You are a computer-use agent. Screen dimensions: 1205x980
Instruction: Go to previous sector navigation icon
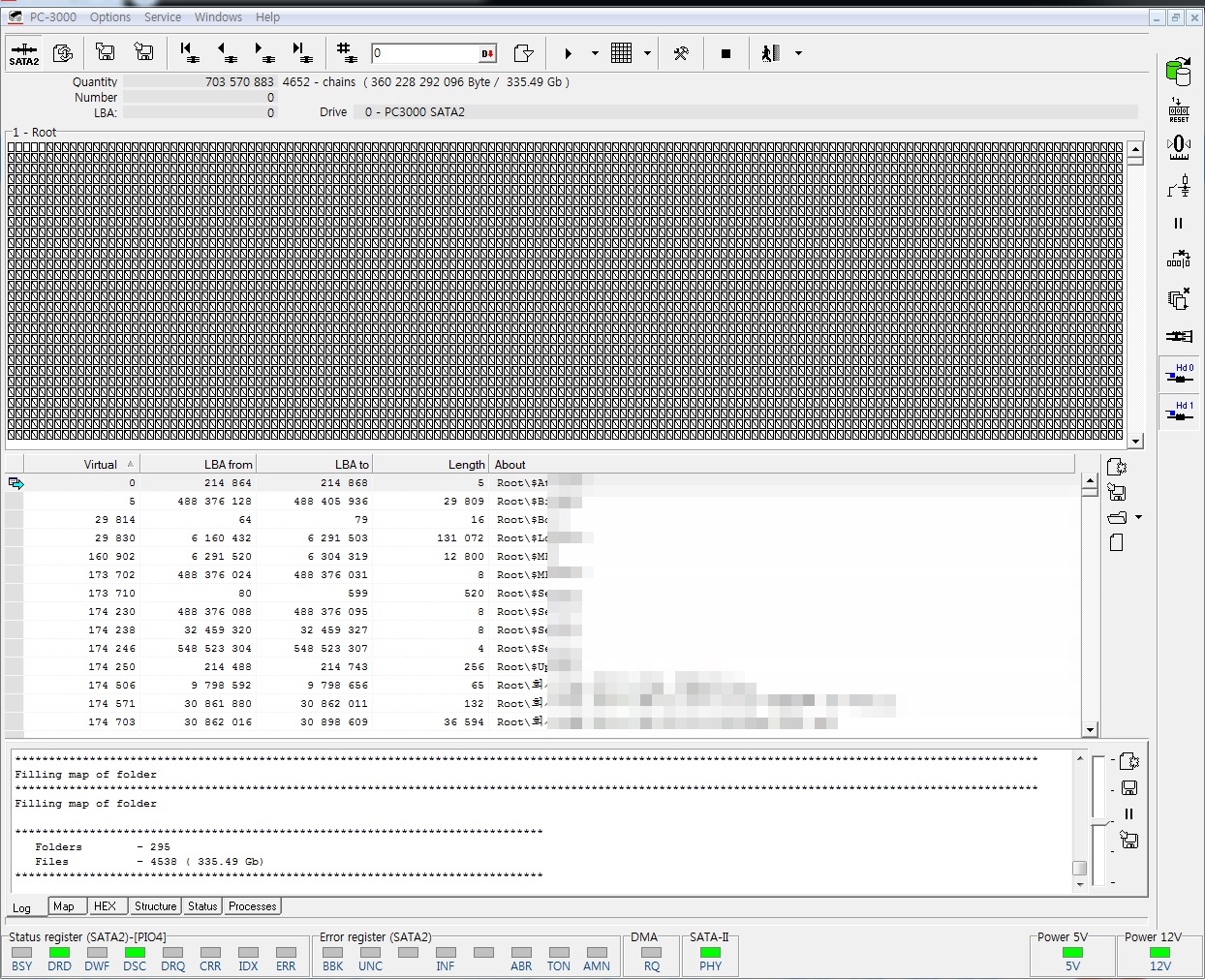coord(227,53)
